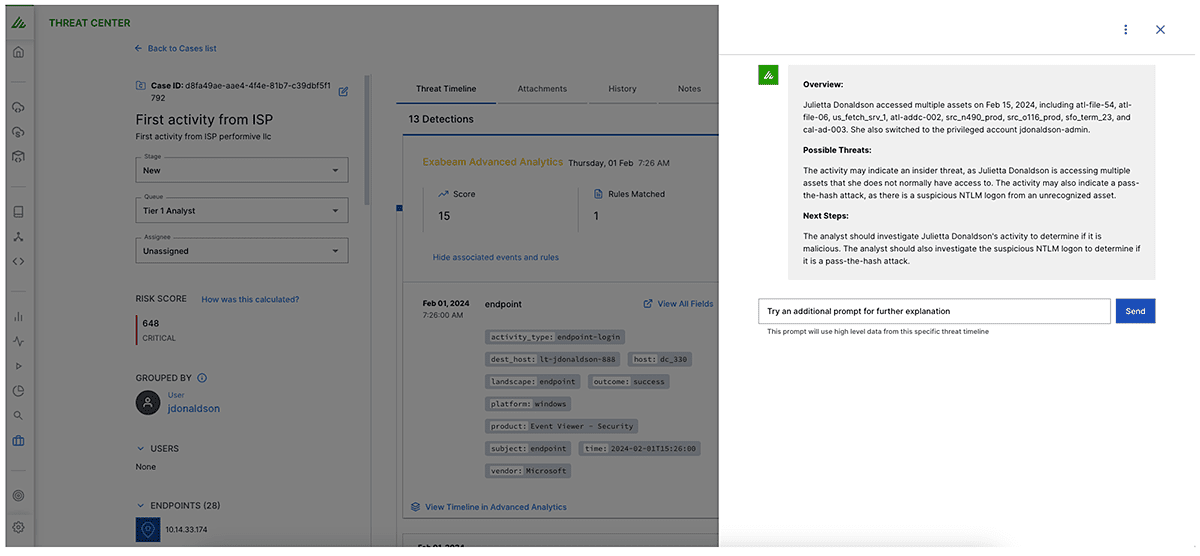Select the briefcase Threat Center sidebar icon
Screen dimensions: 1200x556
click(x=18, y=441)
